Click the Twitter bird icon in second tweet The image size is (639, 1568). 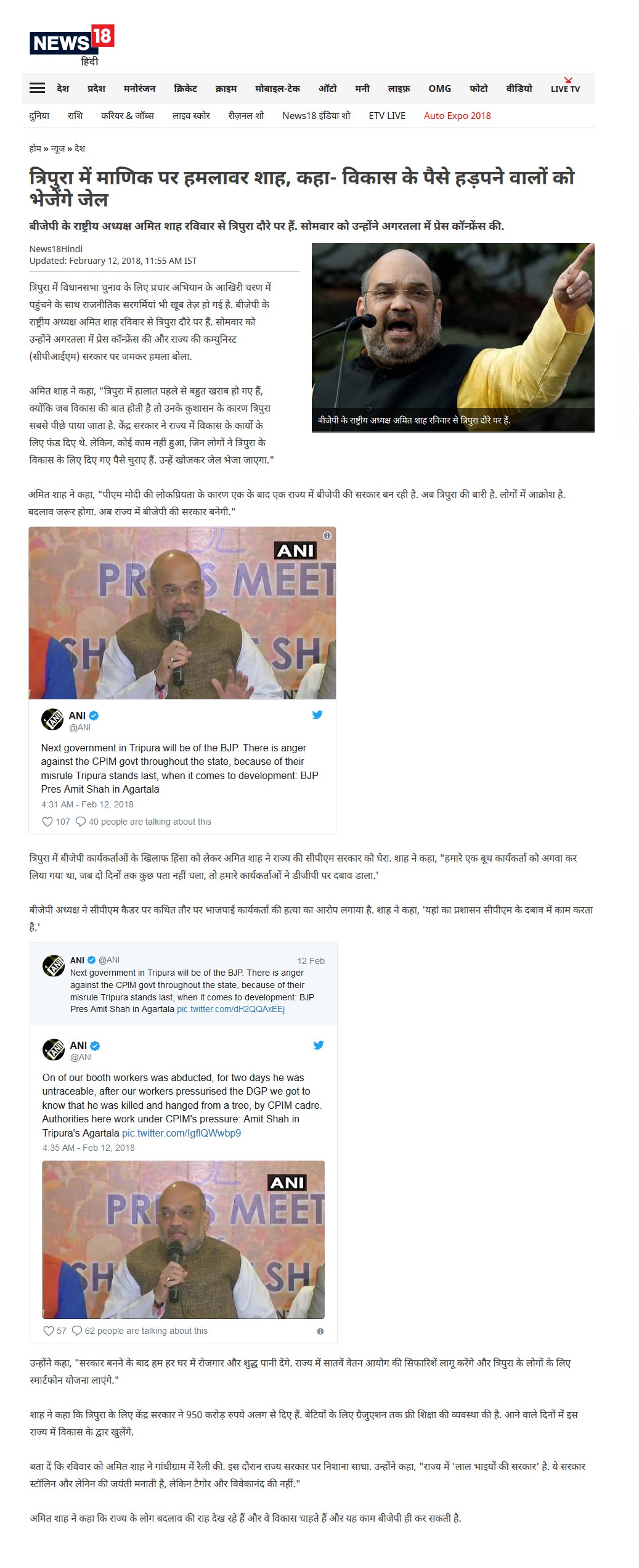[x=319, y=1045]
